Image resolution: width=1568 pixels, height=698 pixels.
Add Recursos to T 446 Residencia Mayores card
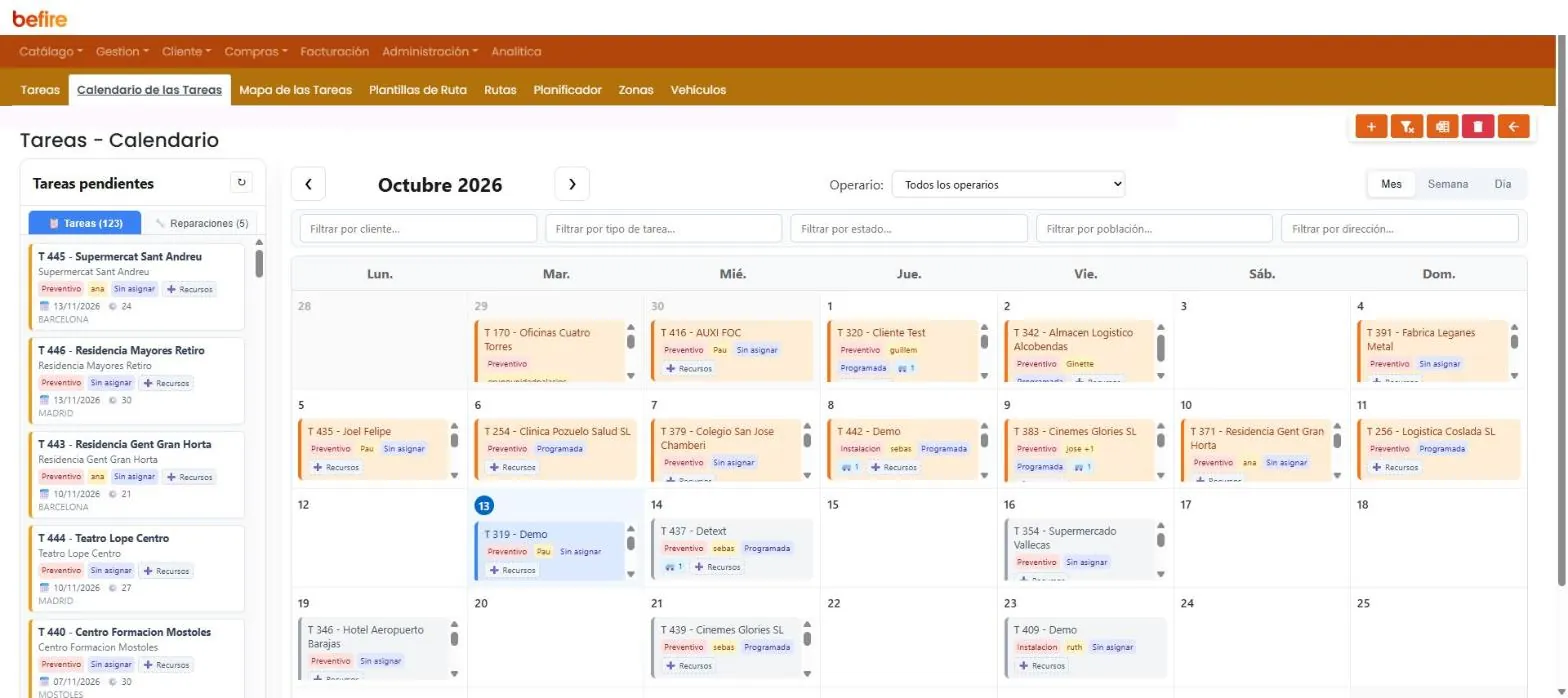pyautogui.click(x=167, y=383)
